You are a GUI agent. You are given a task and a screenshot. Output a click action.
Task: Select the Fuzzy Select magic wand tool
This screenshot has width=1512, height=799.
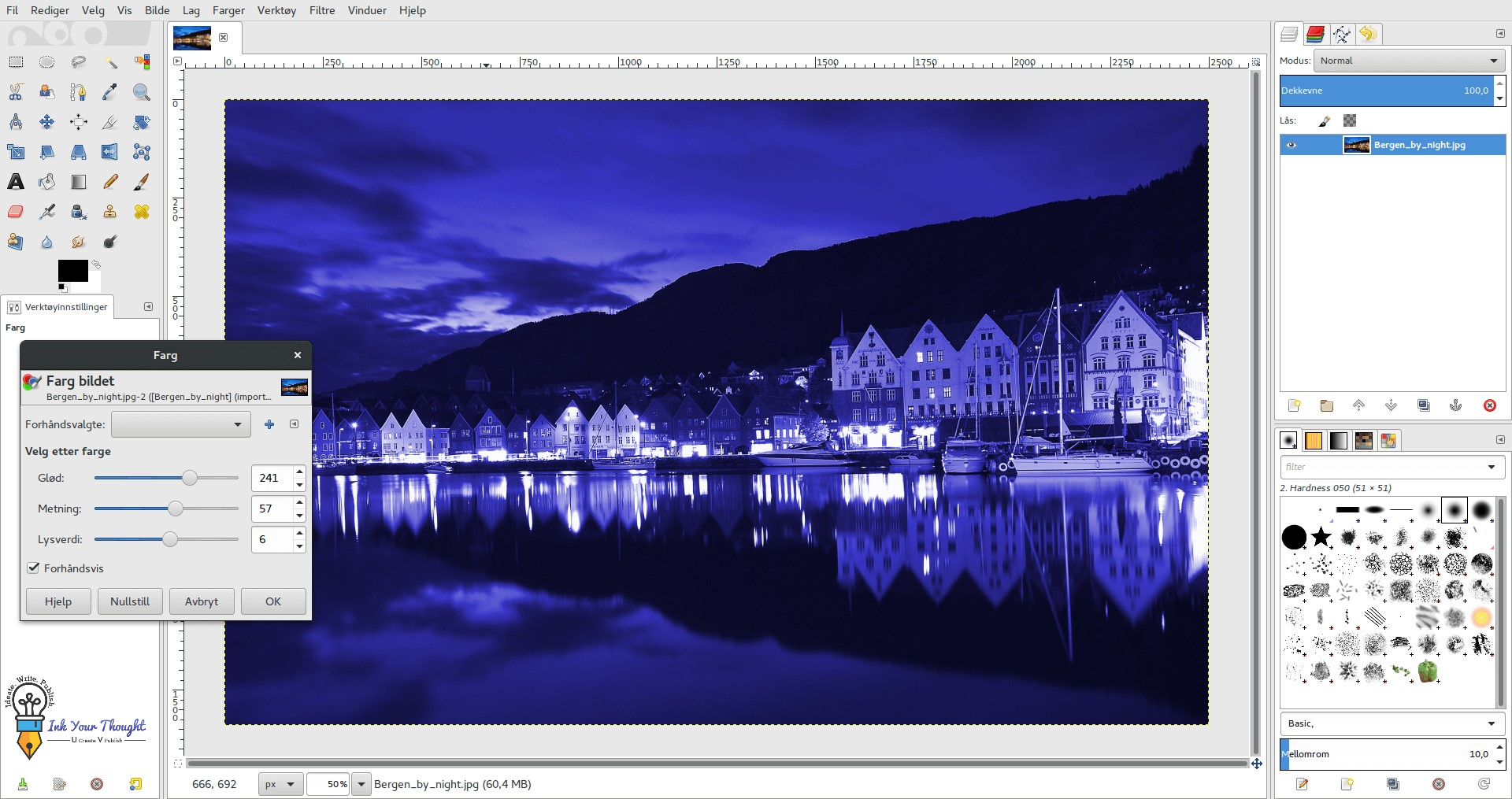click(x=110, y=62)
